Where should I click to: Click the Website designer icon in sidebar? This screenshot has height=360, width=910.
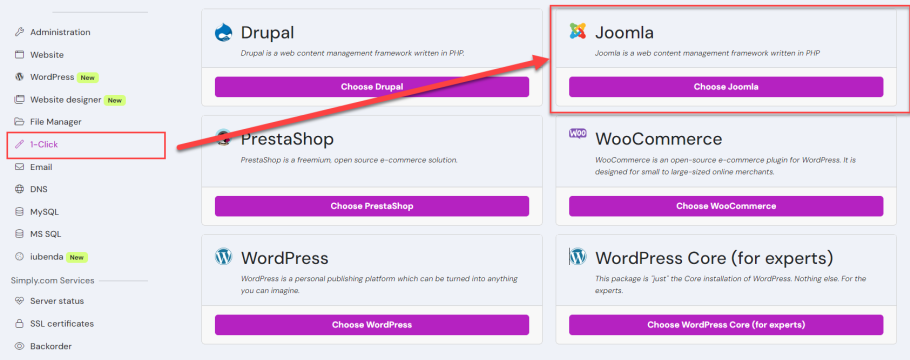[x=19, y=99]
